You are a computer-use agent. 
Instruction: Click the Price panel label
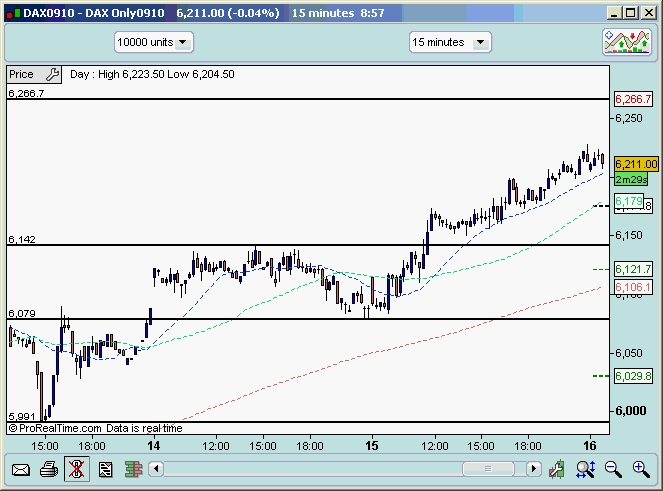coord(21,74)
